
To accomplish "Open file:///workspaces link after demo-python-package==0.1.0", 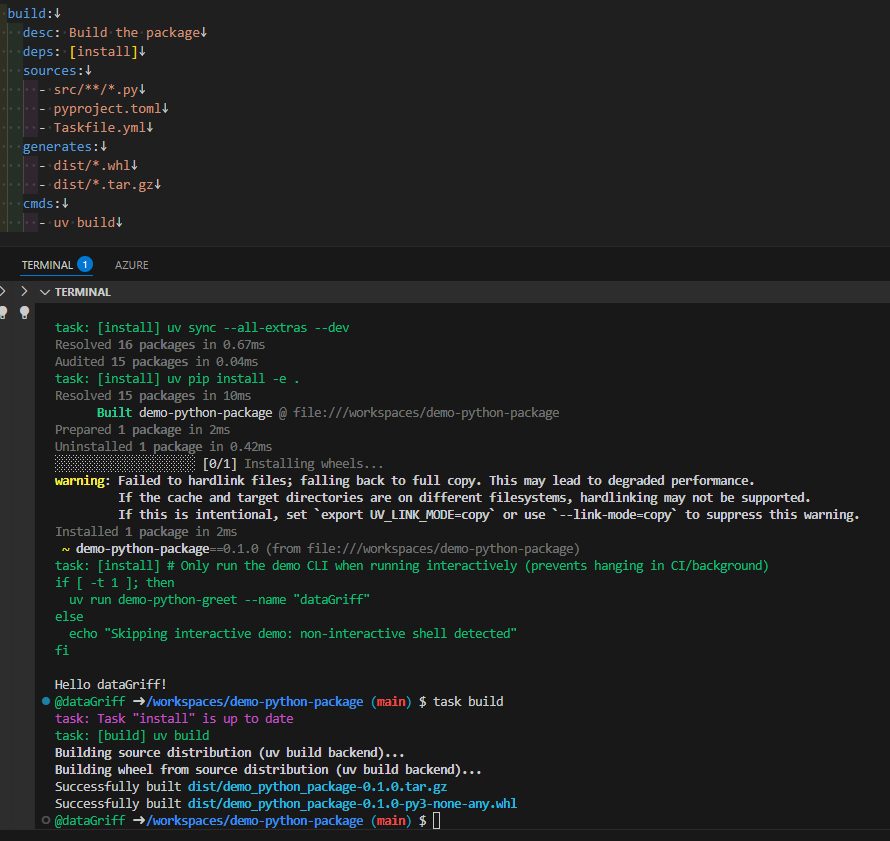I will pos(440,549).
